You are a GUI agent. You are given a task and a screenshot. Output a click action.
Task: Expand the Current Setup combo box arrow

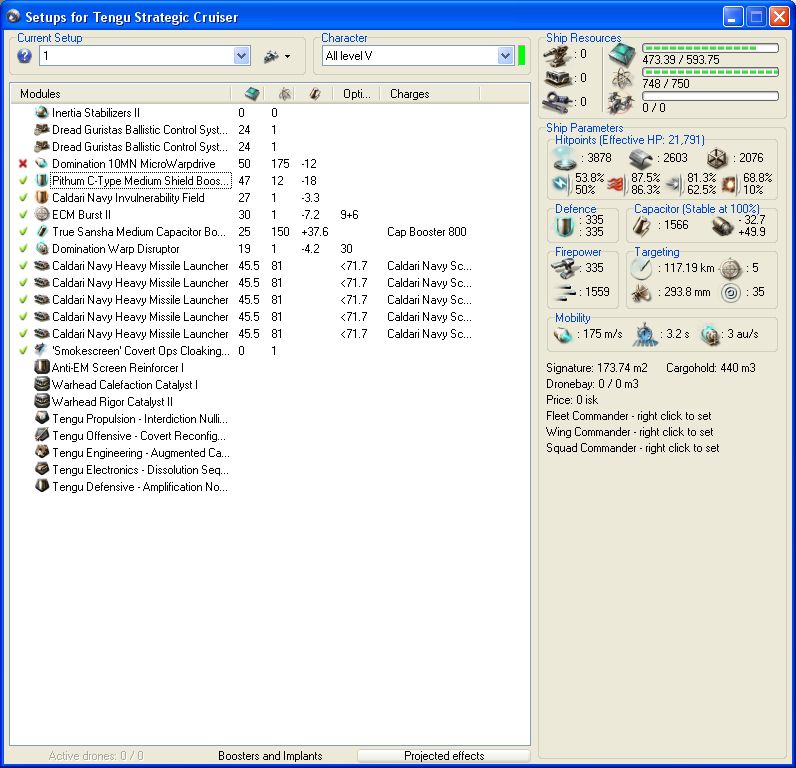tap(242, 55)
